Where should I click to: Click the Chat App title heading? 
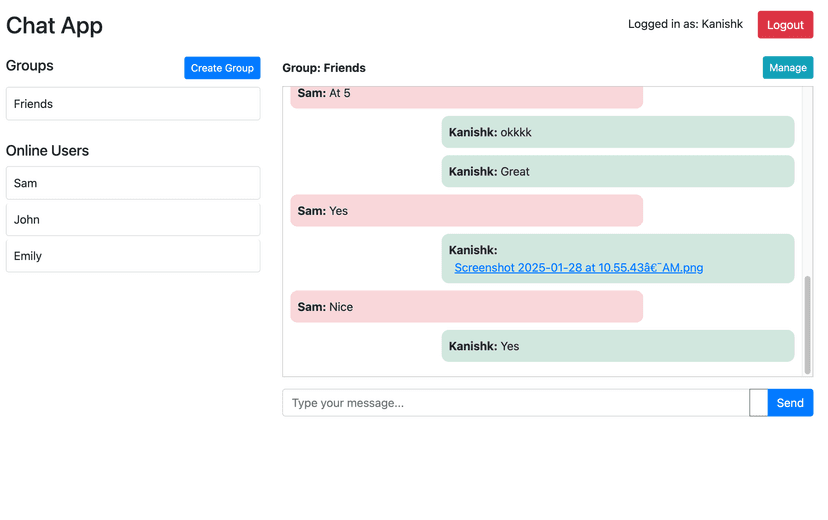[x=55, y=26]
